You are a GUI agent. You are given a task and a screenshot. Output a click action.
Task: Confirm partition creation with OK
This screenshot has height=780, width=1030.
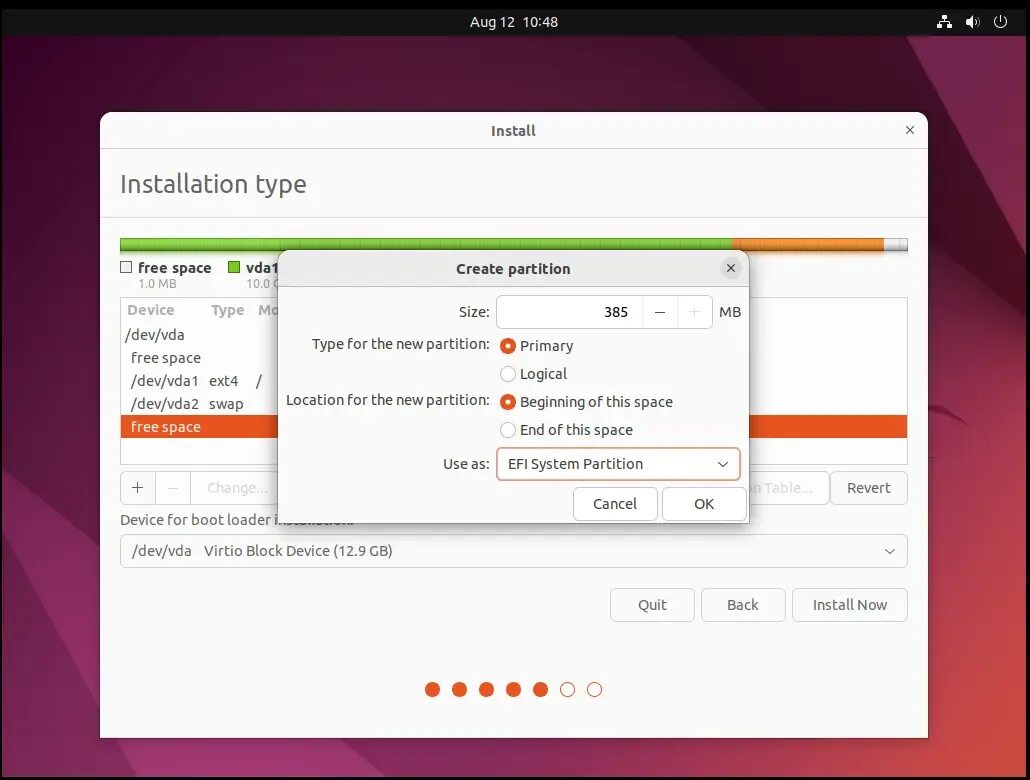[704, 504]
